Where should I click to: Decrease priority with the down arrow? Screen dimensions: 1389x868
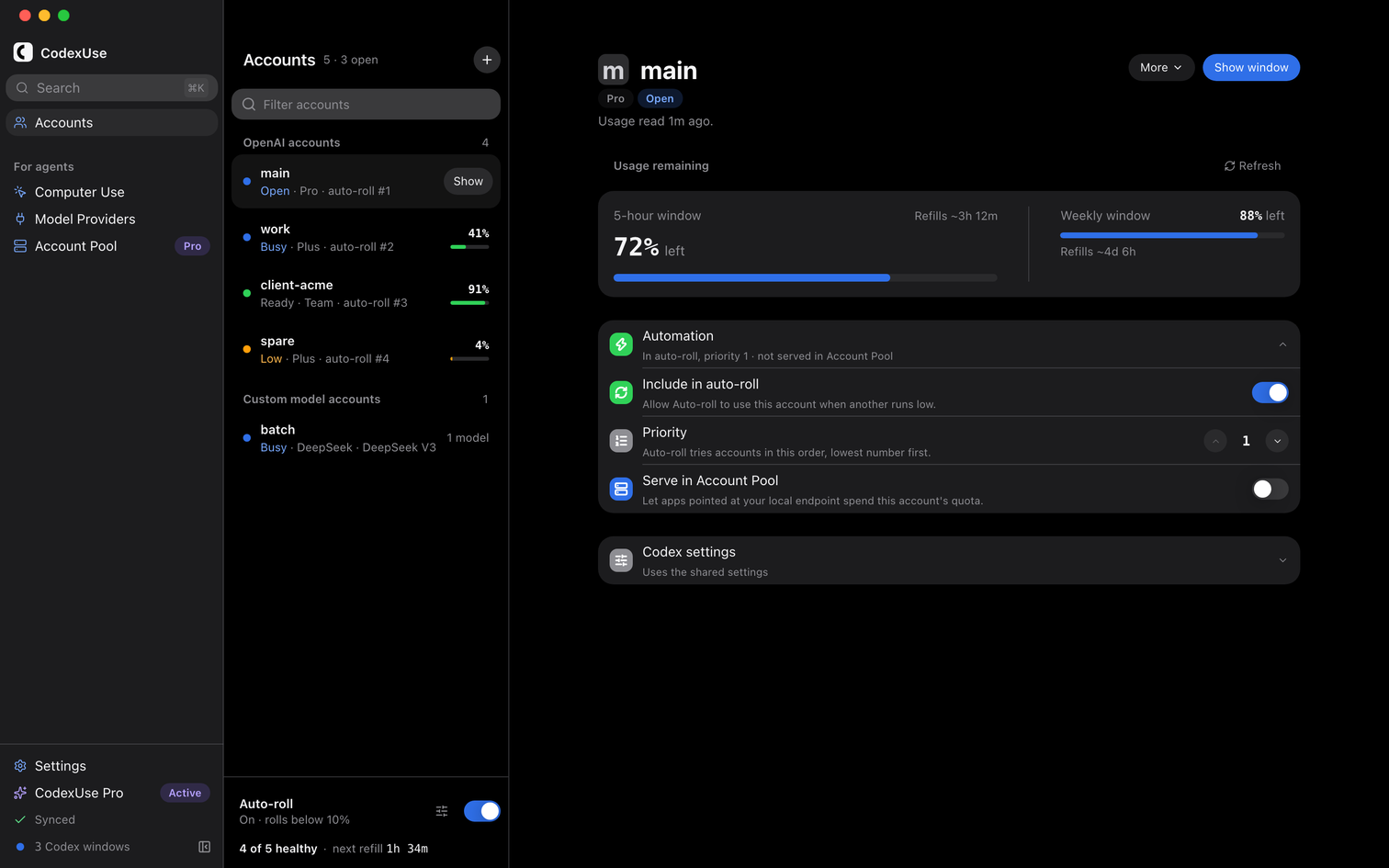tap(1277, 441)
